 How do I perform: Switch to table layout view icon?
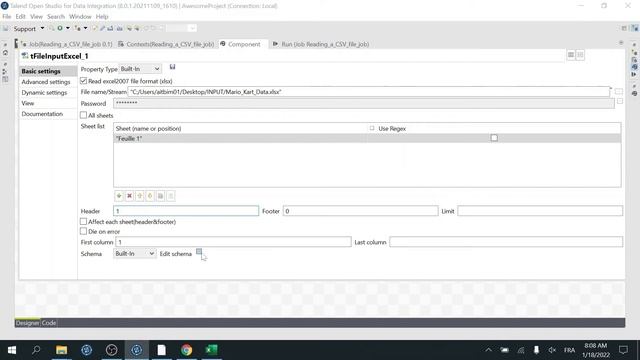(571, 55)
